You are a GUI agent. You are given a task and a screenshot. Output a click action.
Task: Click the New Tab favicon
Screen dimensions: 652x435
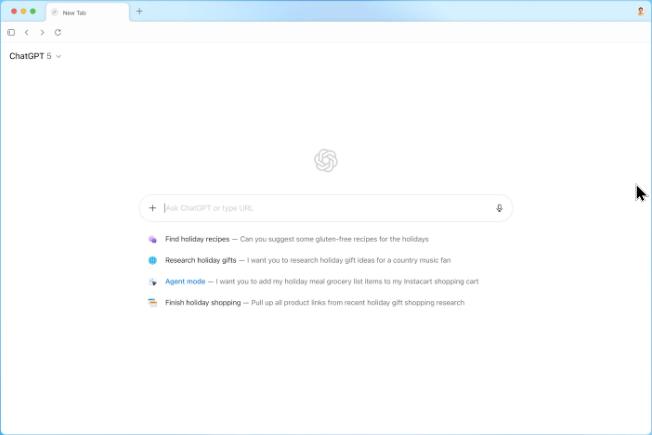[54, 12]
